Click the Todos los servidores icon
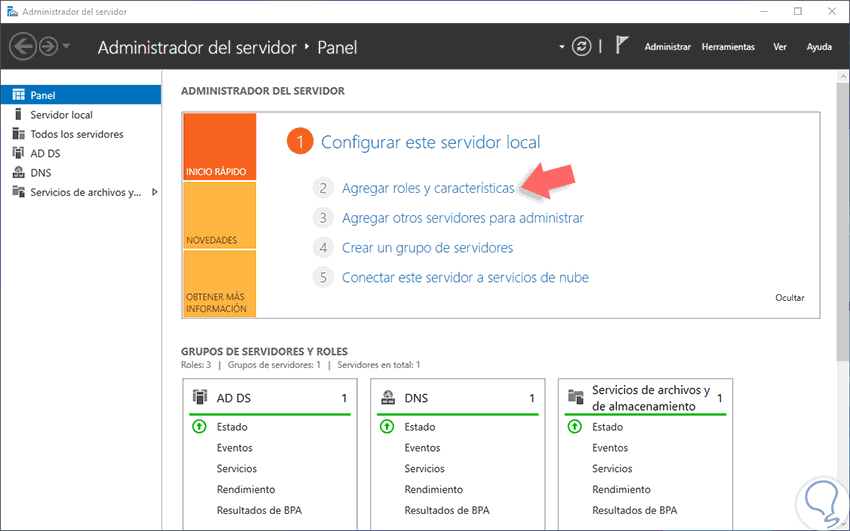 [18, 134]
